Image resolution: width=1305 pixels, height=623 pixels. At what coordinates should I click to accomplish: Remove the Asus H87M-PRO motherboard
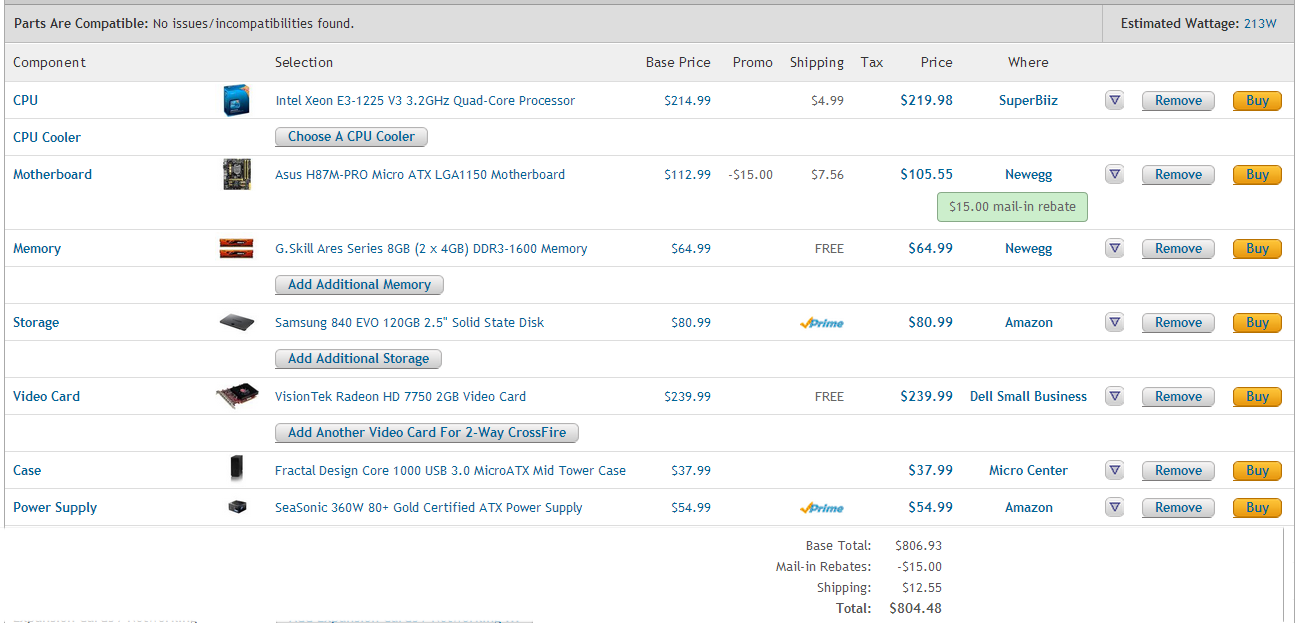(1178, 174)
